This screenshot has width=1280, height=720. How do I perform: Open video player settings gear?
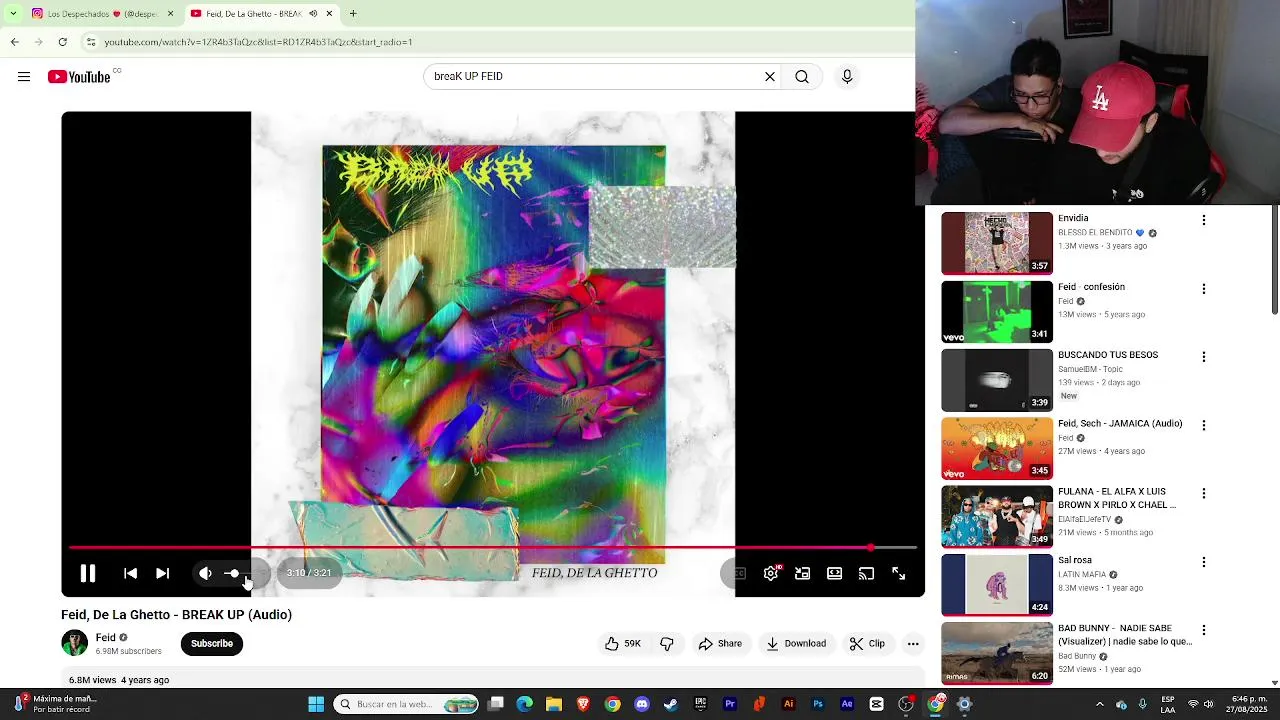[771, 573]
